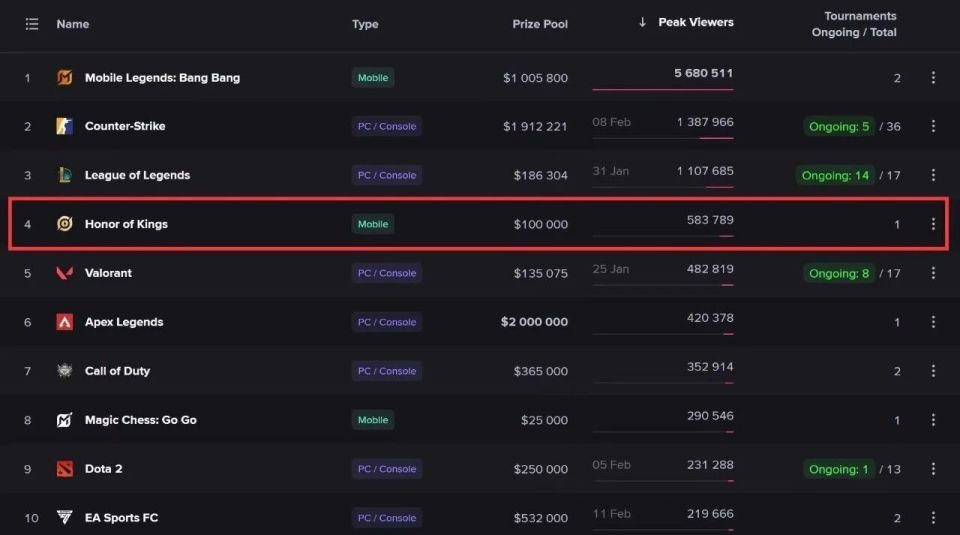960x535 pixels.
Task: Open three-dot menu for Honor of Kings
Action: [933, 224]
